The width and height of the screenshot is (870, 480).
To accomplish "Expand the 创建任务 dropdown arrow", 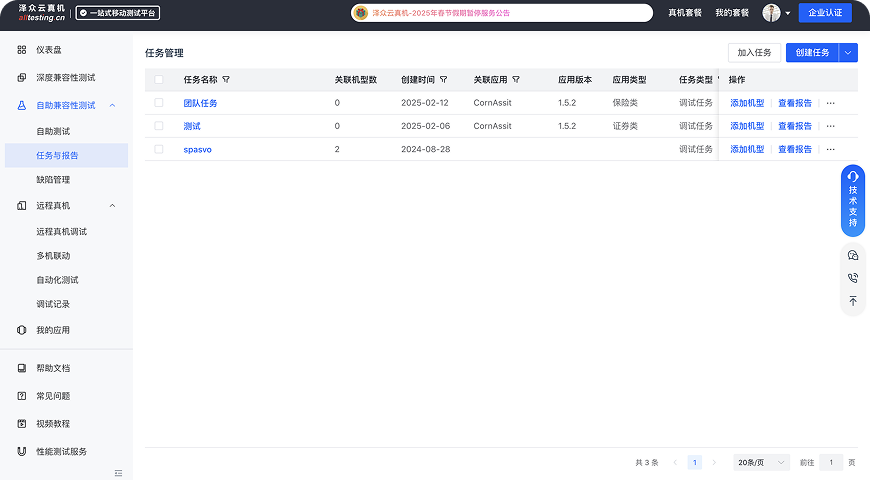I will [x=848, y=53].
